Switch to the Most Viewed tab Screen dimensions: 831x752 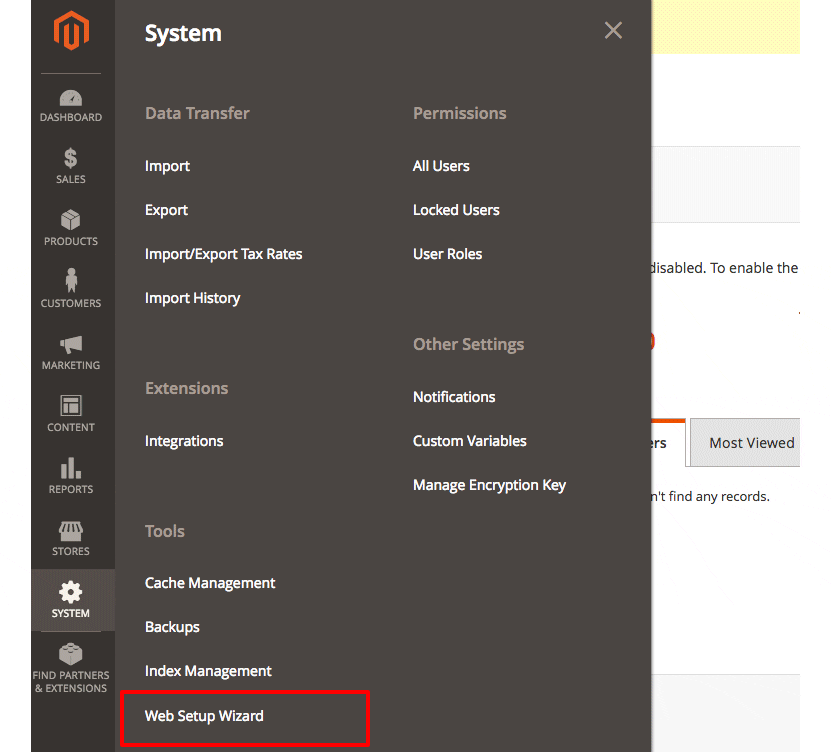click(x=746, y=443)
